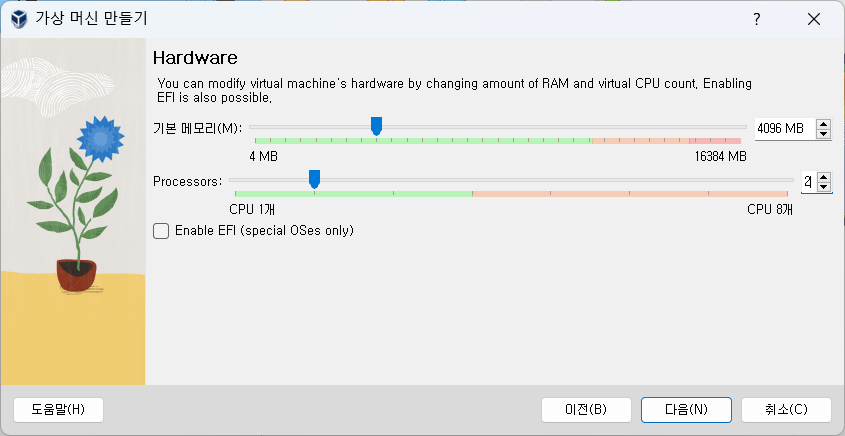Proceed with the 다음(N) button

686,410
